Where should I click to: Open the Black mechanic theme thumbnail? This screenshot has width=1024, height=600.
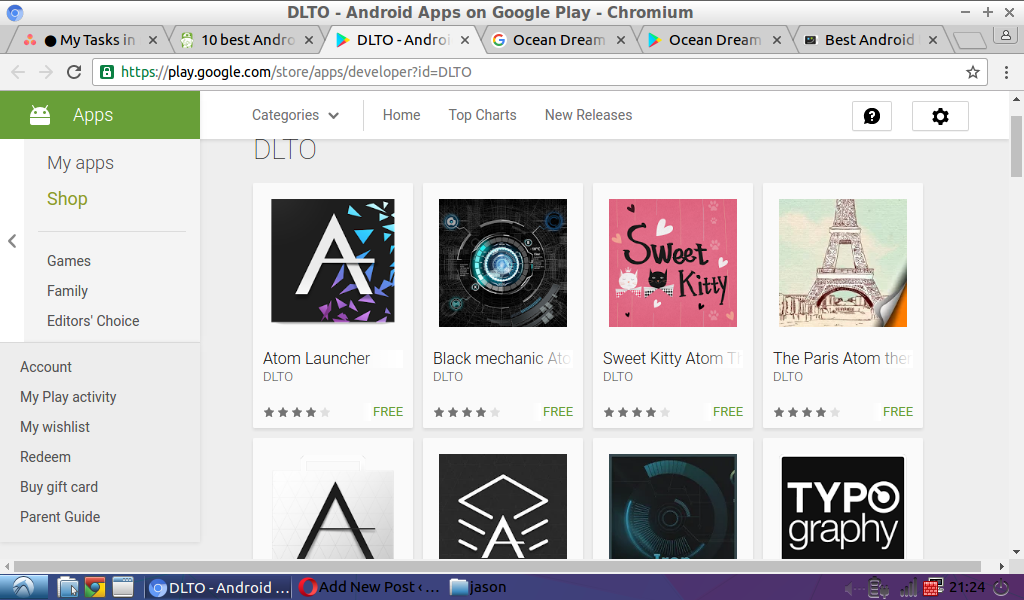tap(503, 263)
